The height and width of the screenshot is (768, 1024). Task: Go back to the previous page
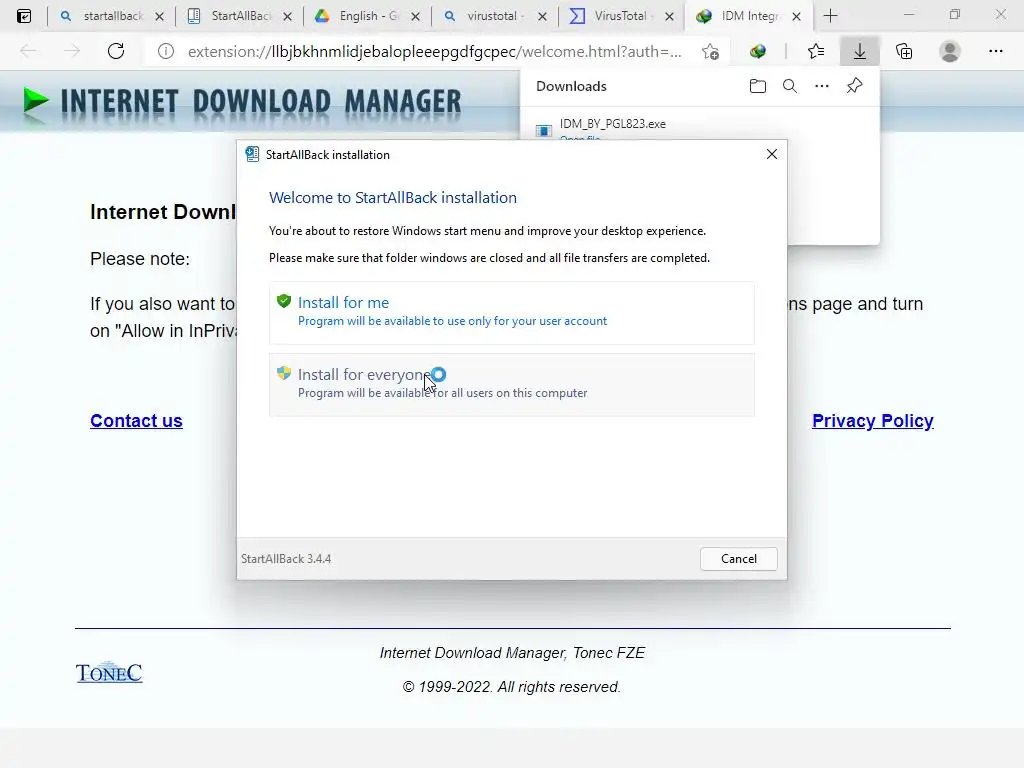(x=28, y=51)
